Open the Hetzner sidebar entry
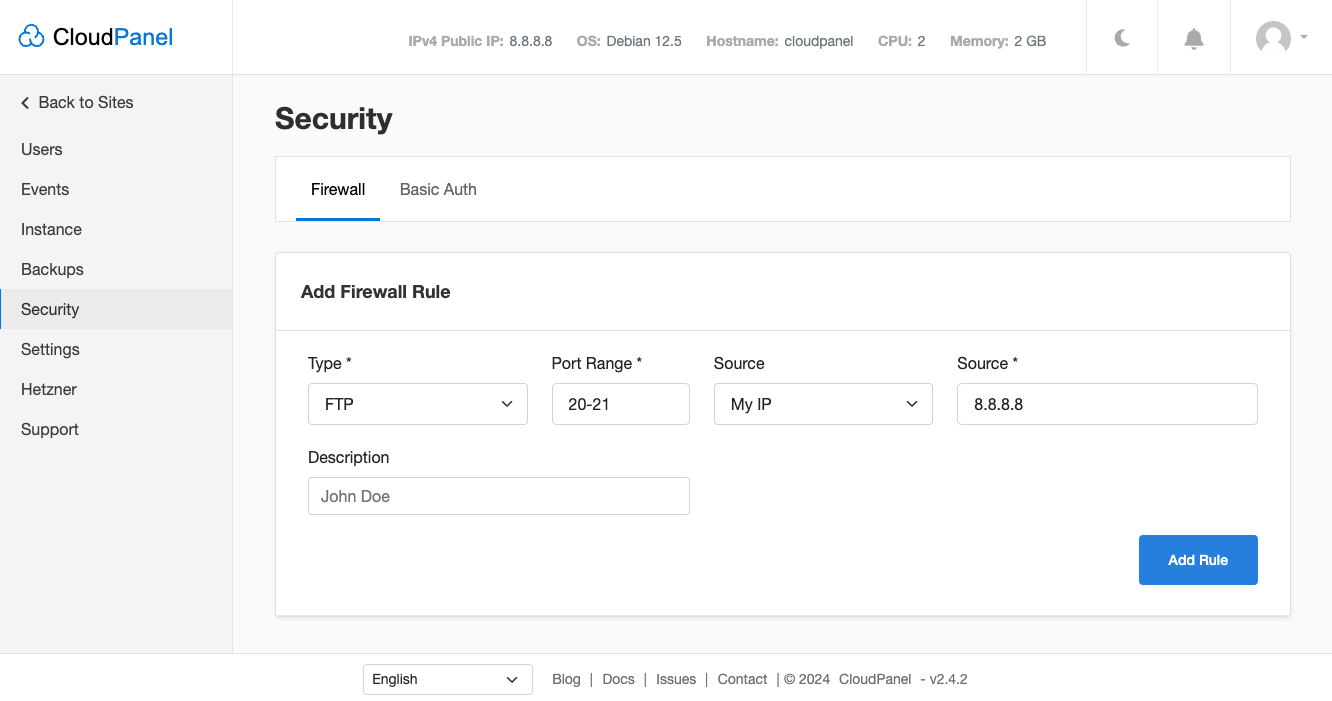This screenshot has width=1332, height=701. (48, 389)
